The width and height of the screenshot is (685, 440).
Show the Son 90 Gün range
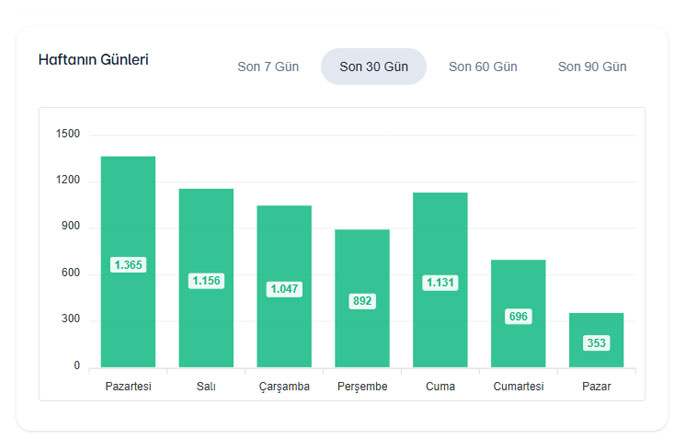[x=592, y=67]
